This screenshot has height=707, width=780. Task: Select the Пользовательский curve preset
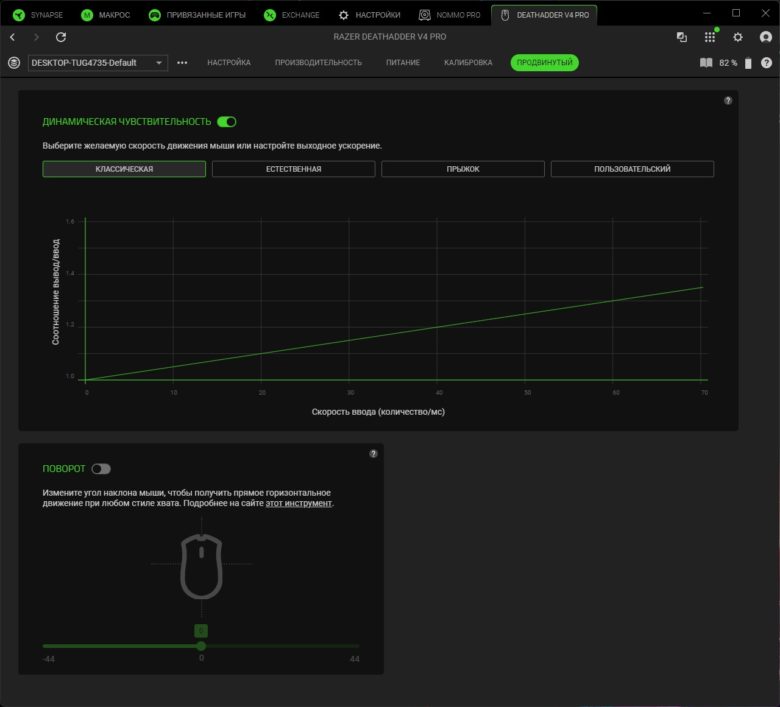coord(632,169)
